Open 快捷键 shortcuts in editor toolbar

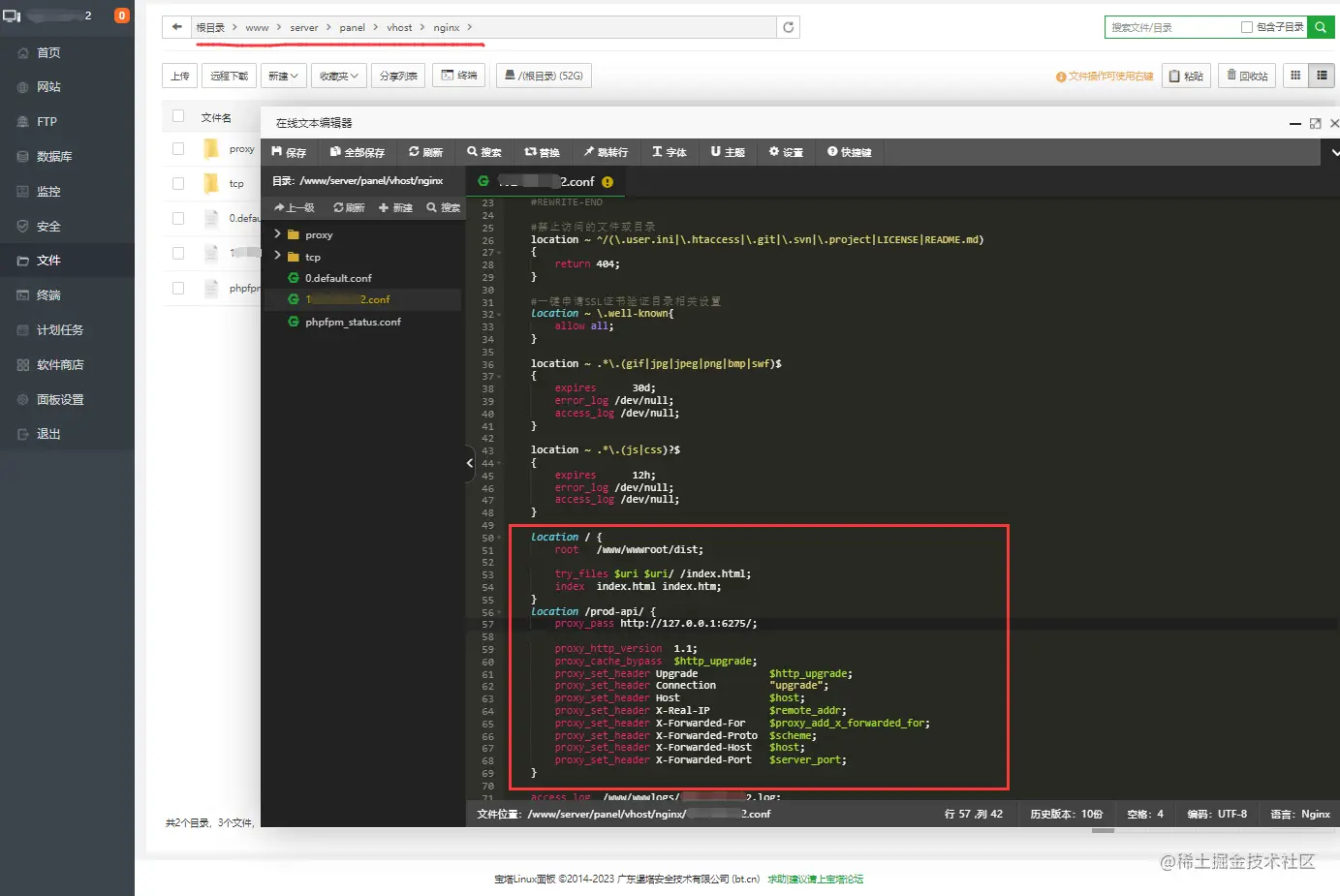click(x=850, y=152)
